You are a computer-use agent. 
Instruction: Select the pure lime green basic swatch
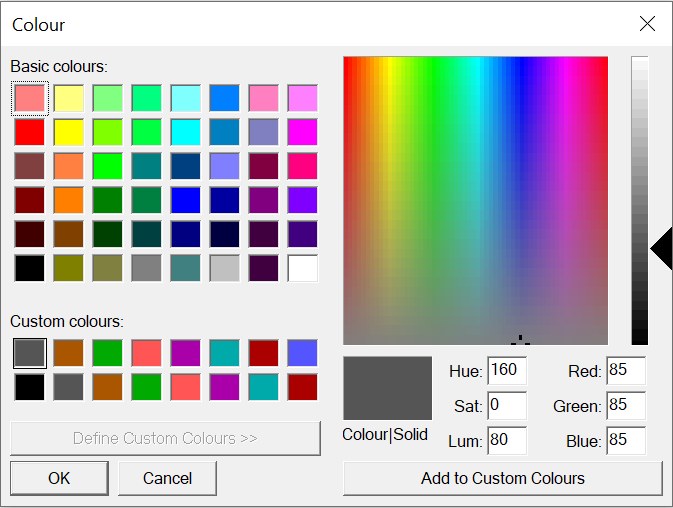pos(107,166)
